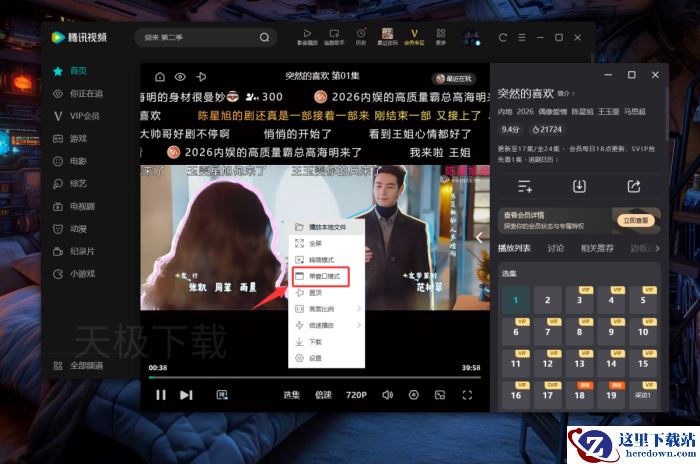Select 下载 in context menu

[x=326, y=342]
